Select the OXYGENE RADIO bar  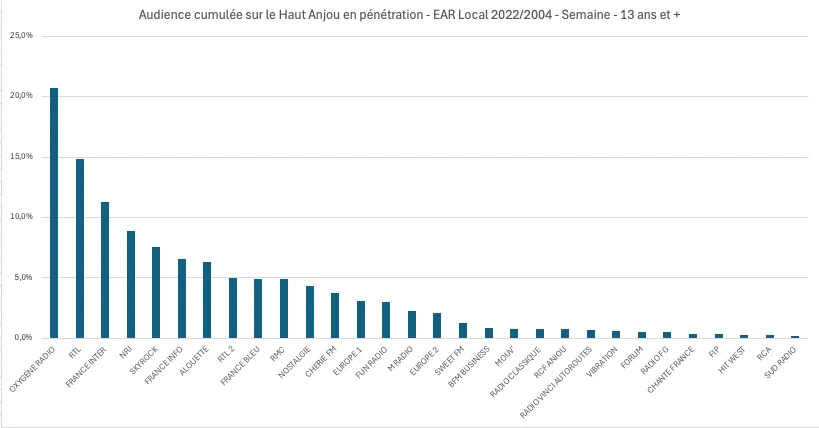tap(54, 213)
